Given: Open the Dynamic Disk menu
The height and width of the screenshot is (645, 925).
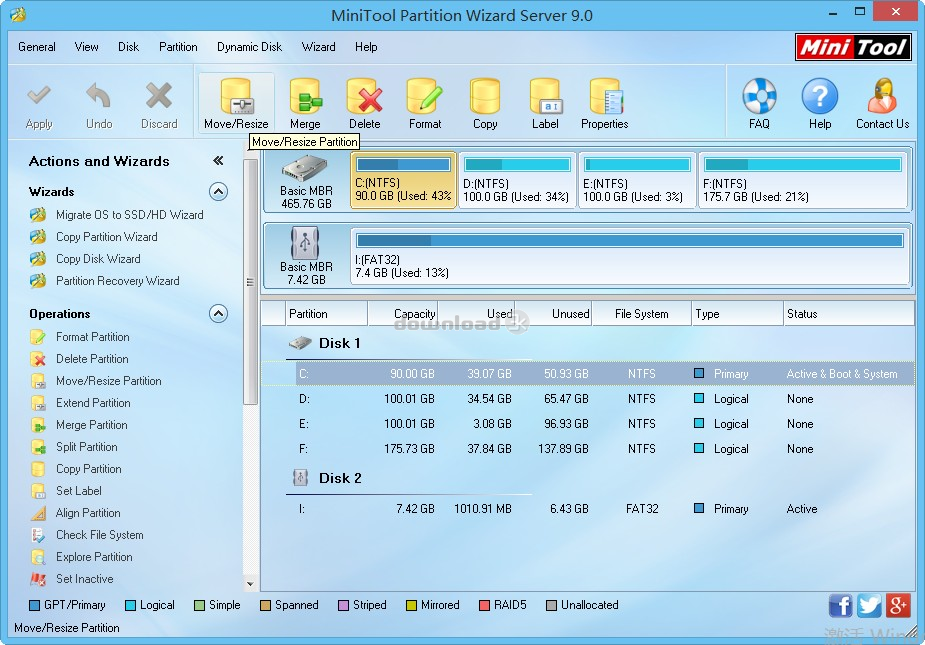Looking at the screenshot, I should coord(249,46).
